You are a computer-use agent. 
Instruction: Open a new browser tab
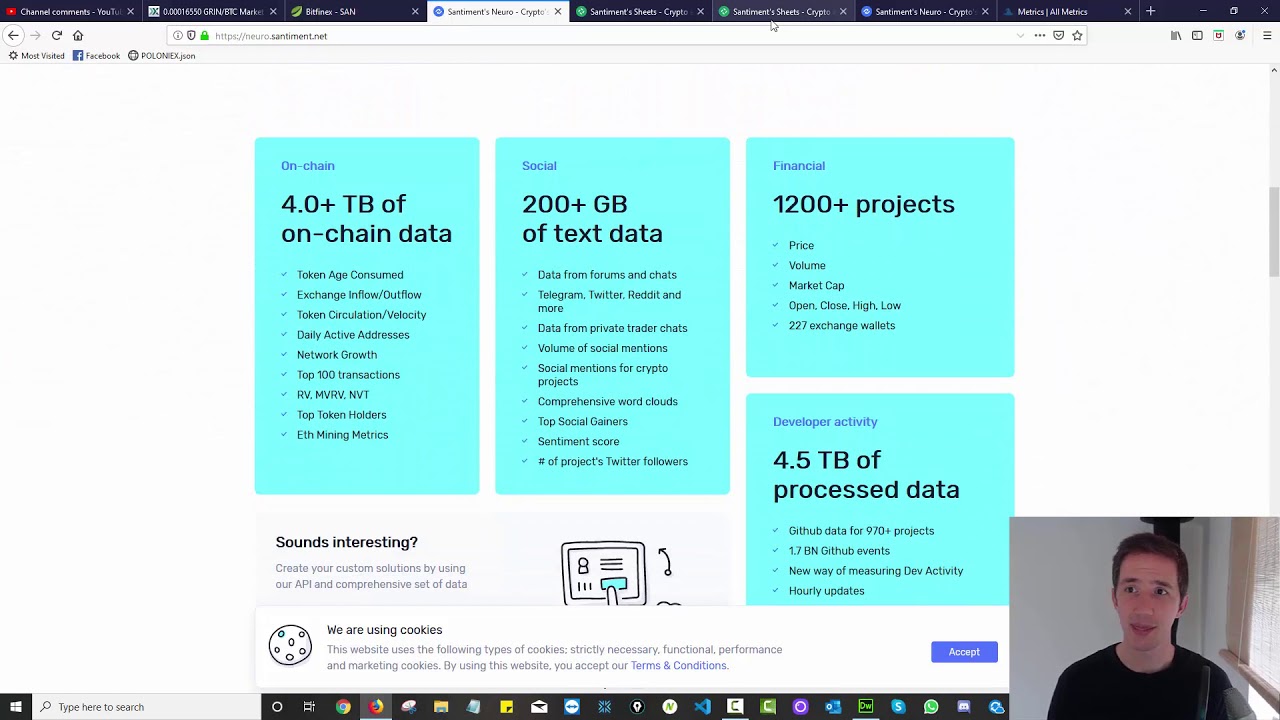[1150, 11]
